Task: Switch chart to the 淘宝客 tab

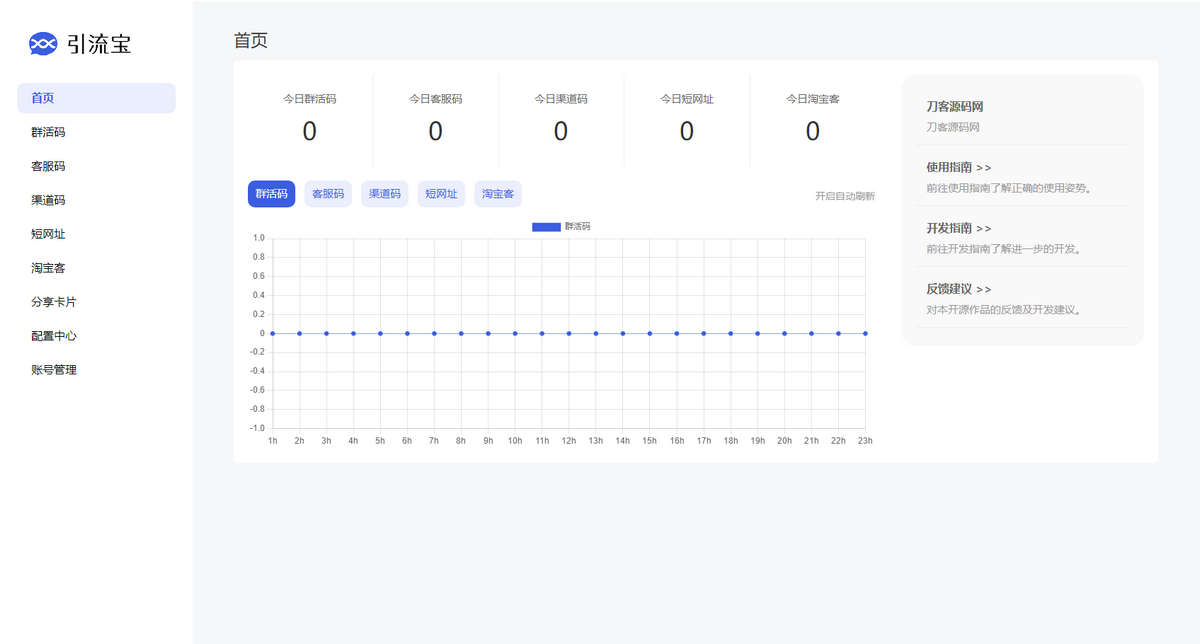Action: 498,194
